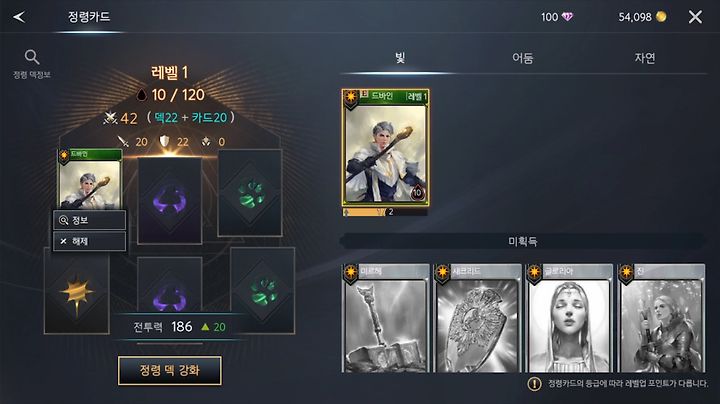Open the unobtained 글로리아 card
This screenshot has height=404, width=720.
[x=569, y=318]
